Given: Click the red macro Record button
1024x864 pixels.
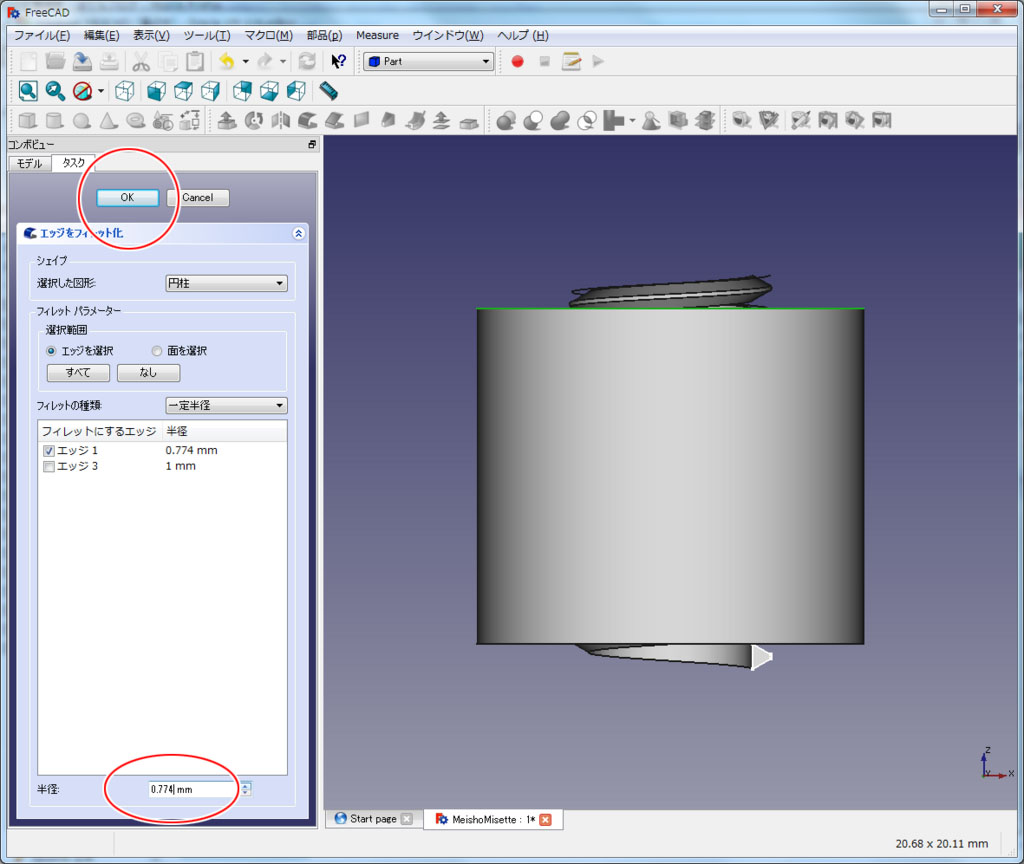Looking at the screenshot, I should (x=517, y=61).
